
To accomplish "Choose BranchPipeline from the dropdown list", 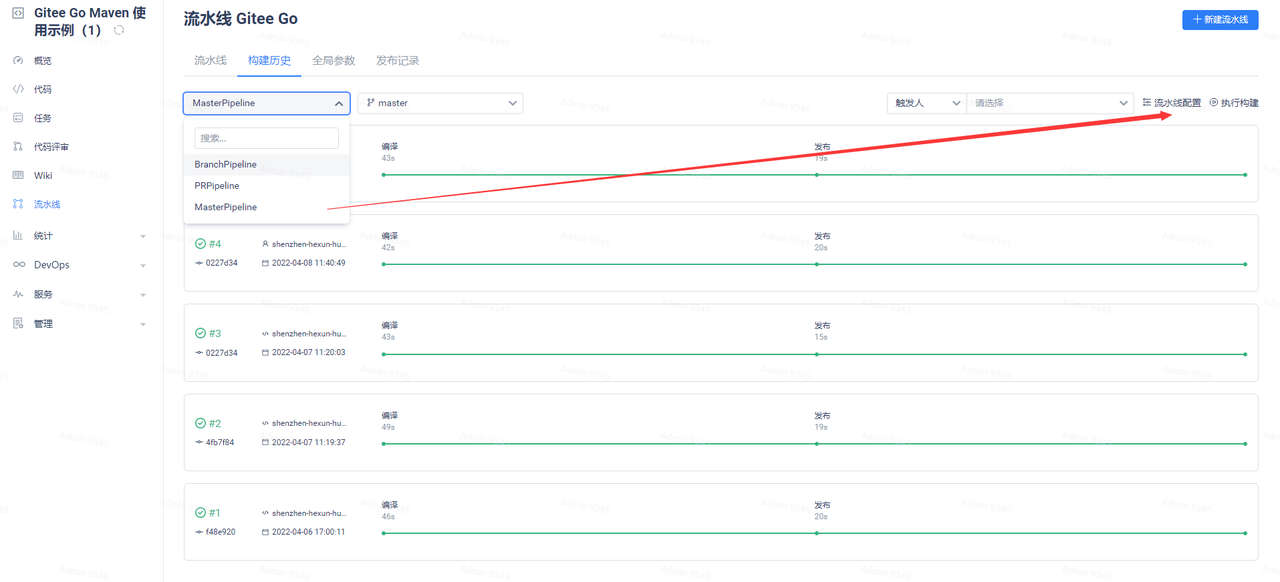I will coord(266,164).
